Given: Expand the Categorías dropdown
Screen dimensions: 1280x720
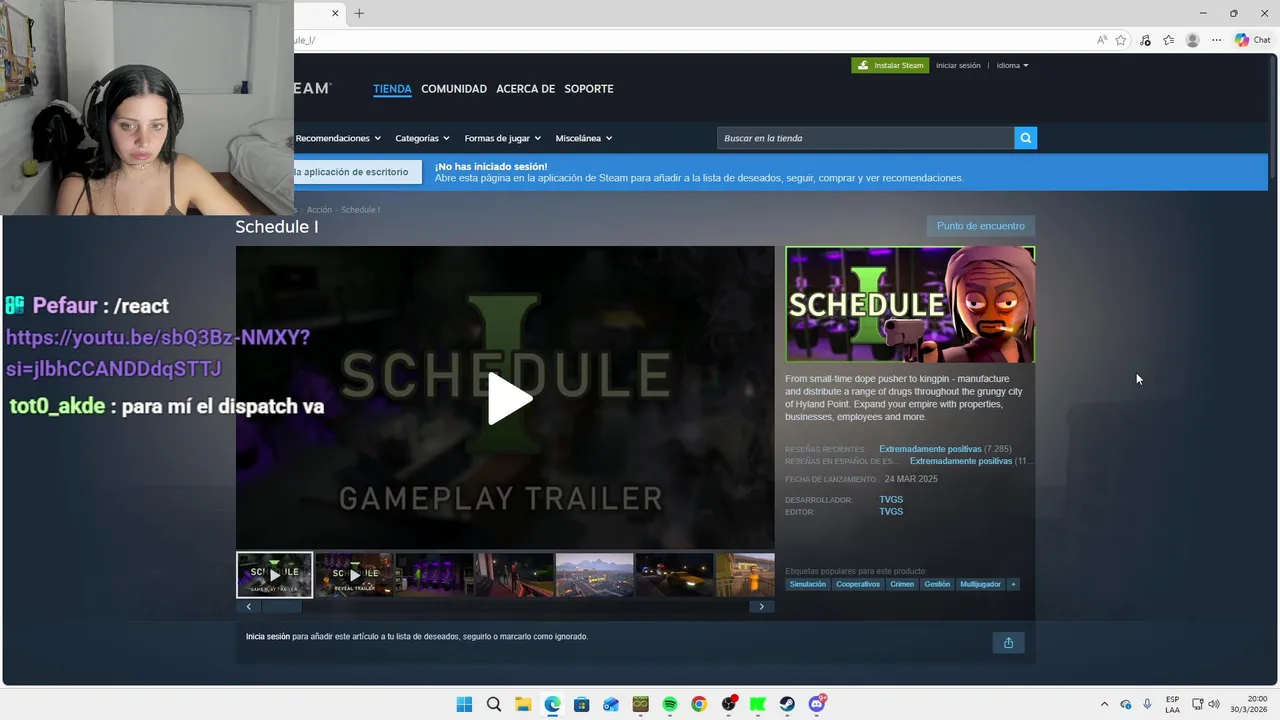Looking at the screenshot, I should 422,138.
